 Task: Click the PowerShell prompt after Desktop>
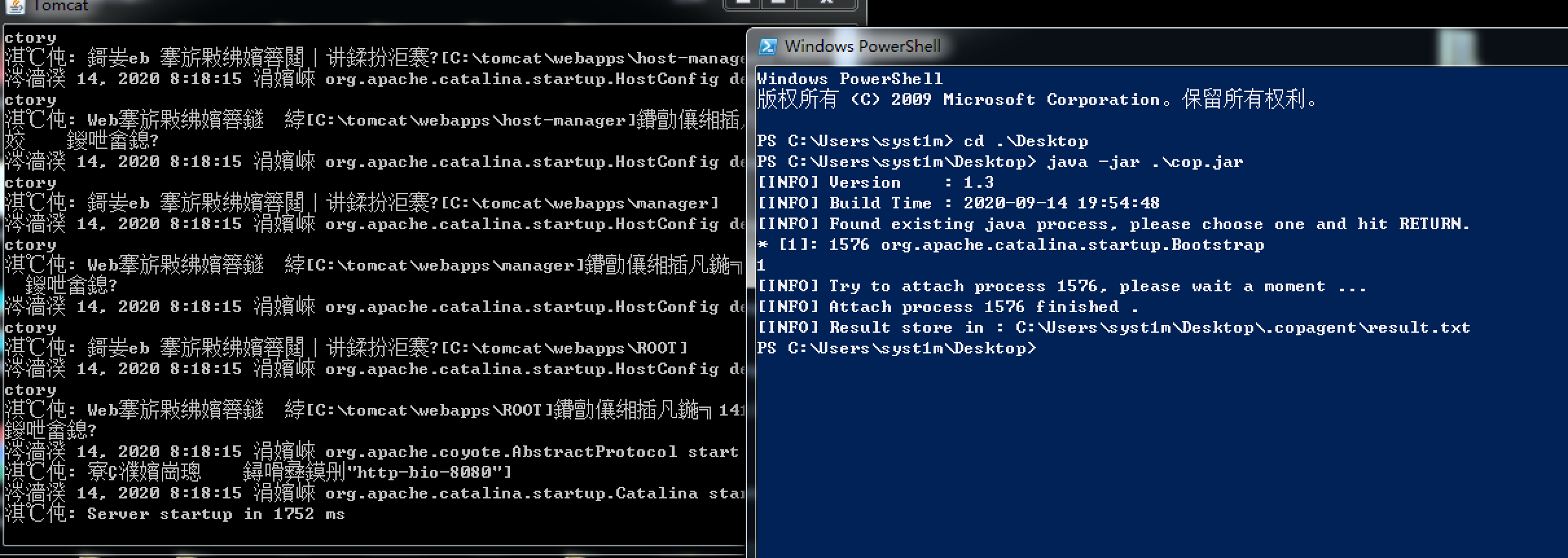coord(1042,348)
